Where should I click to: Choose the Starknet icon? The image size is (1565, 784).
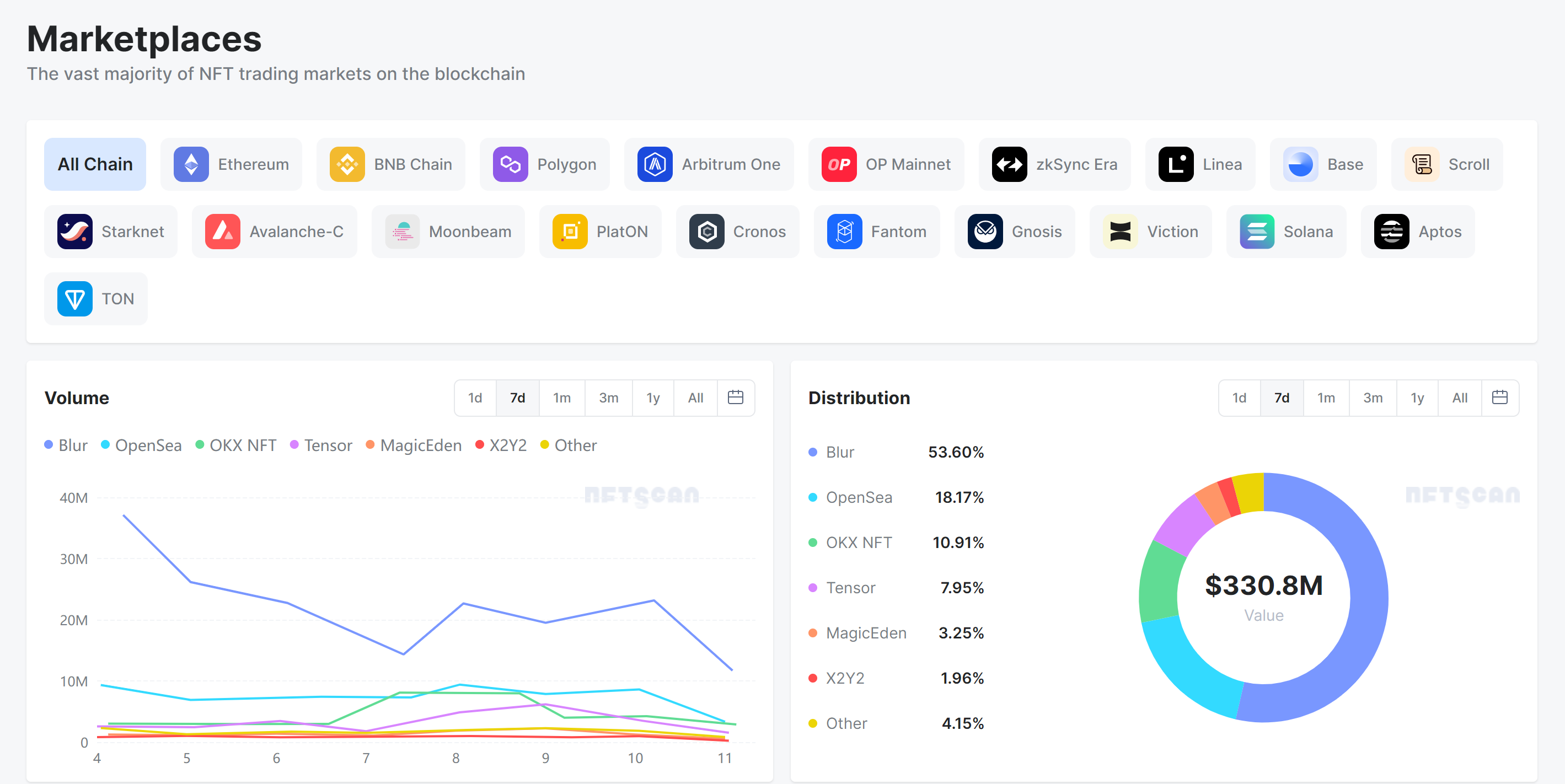(75, 232)
